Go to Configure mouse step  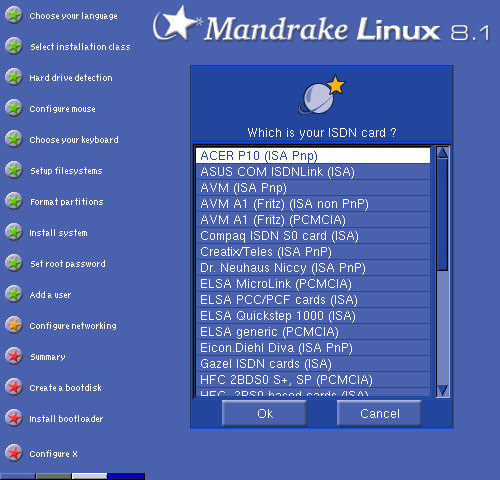62,109
